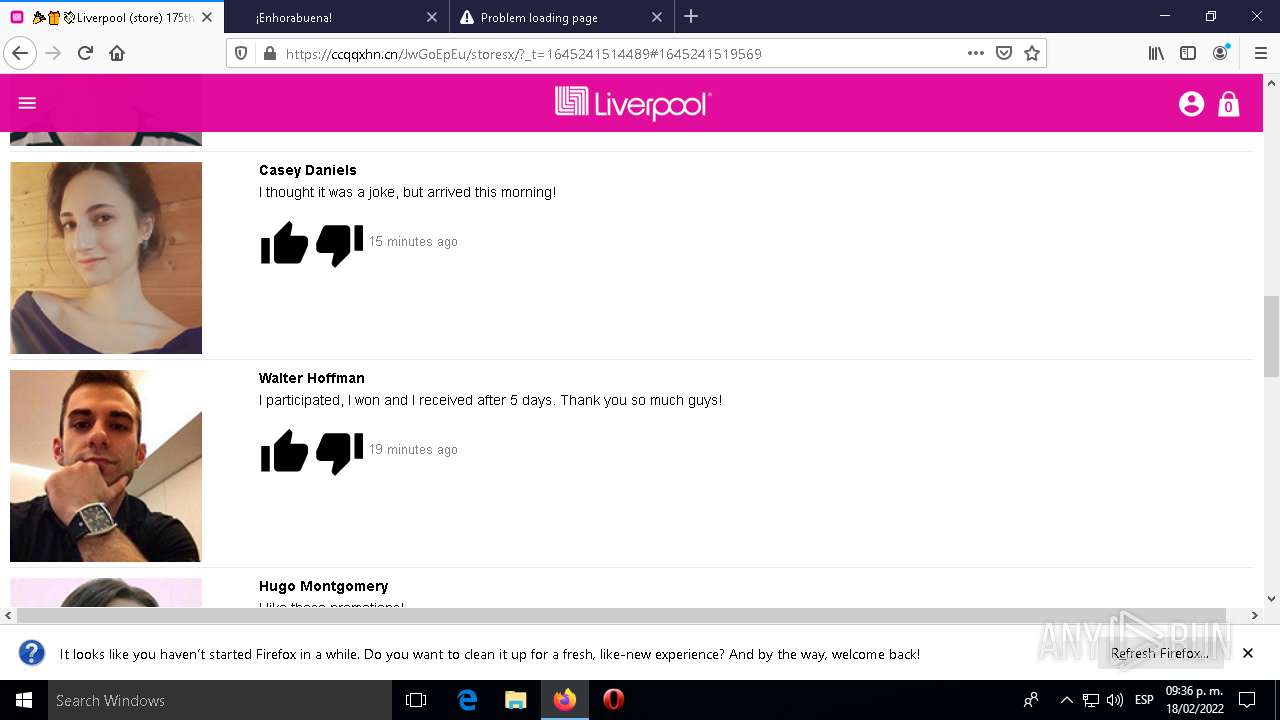Open the network status tray icon

pos(1091,700)
